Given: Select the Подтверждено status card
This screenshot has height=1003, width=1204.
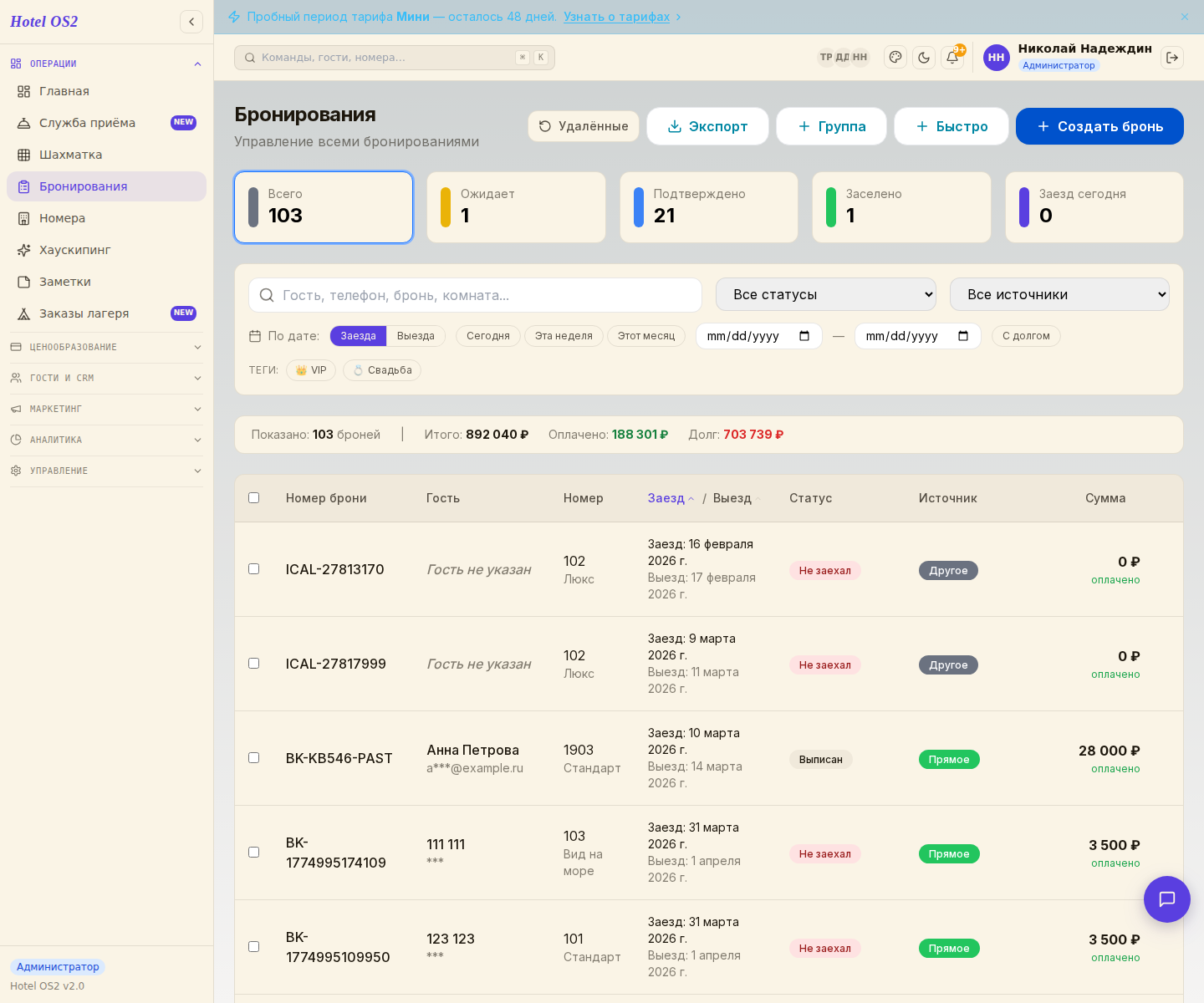Looking at the screenshot, I should tap(709, 207).
